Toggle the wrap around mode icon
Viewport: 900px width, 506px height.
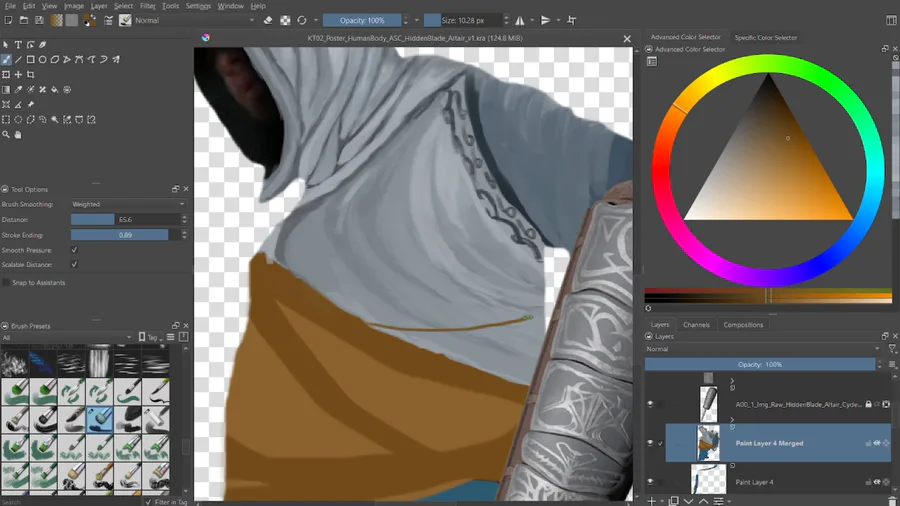pos(572,20)
